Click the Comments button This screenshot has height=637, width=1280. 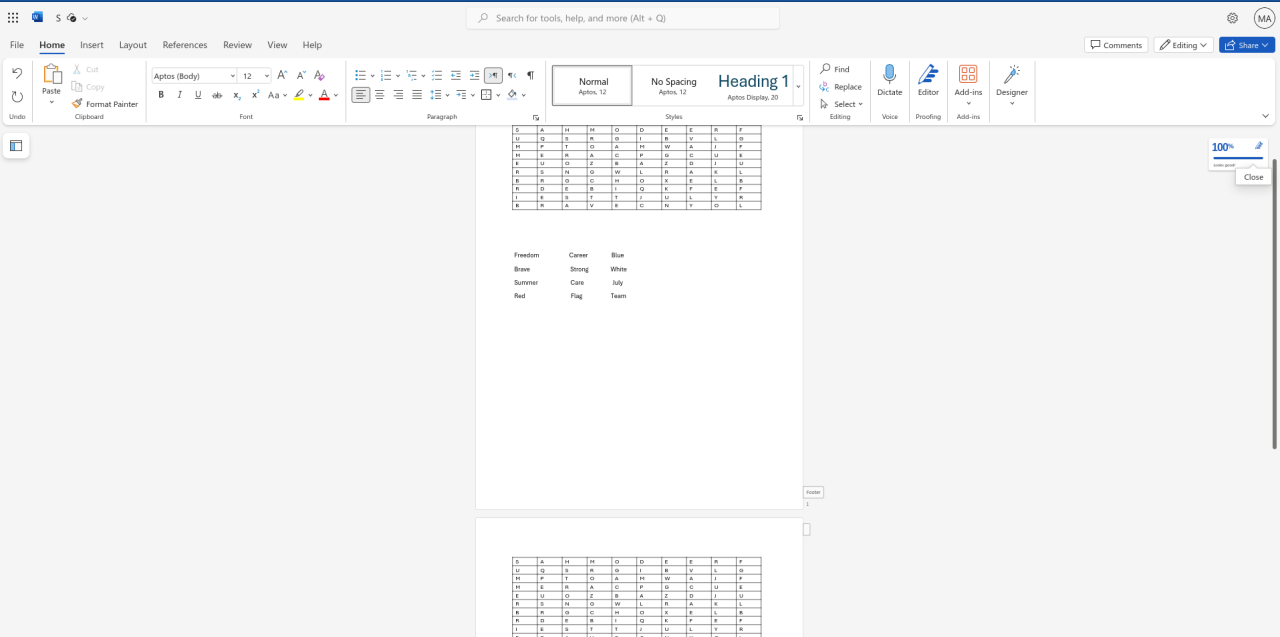click(1116, 45)
